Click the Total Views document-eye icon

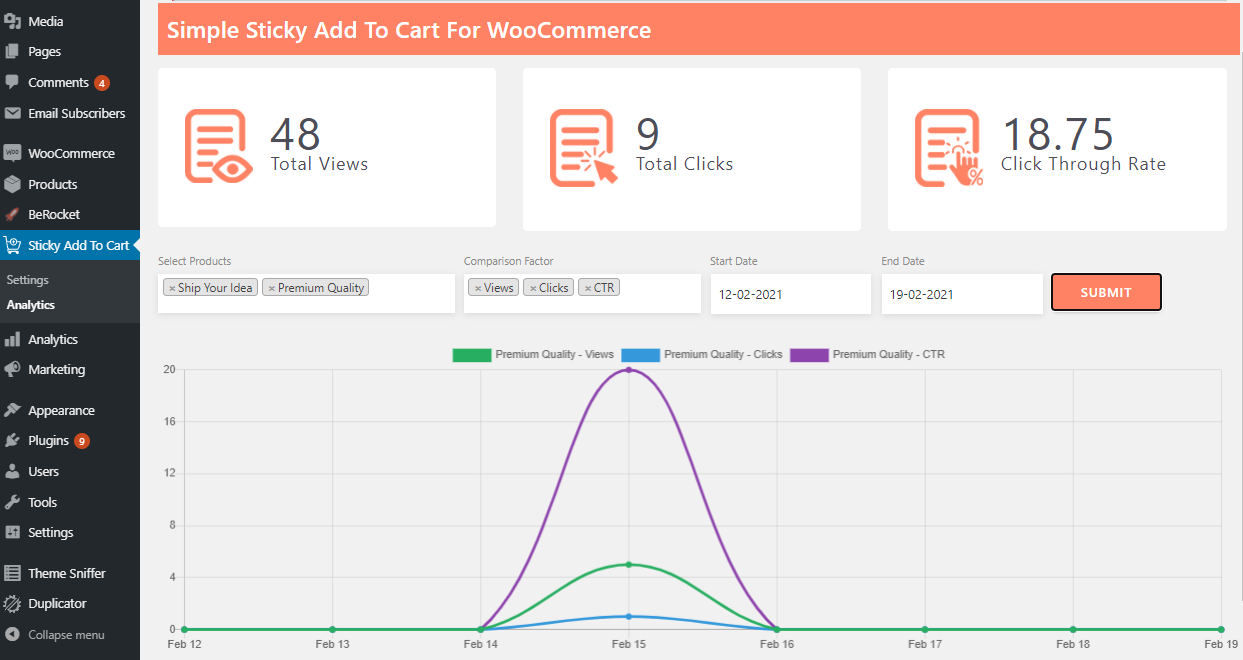[x=218, y=146]
